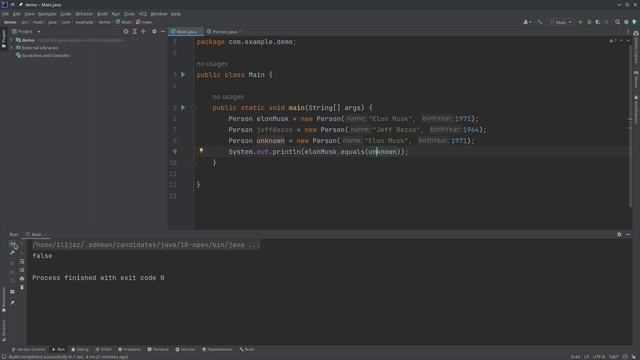Open the Refactor menu

(x=84, y=14)
